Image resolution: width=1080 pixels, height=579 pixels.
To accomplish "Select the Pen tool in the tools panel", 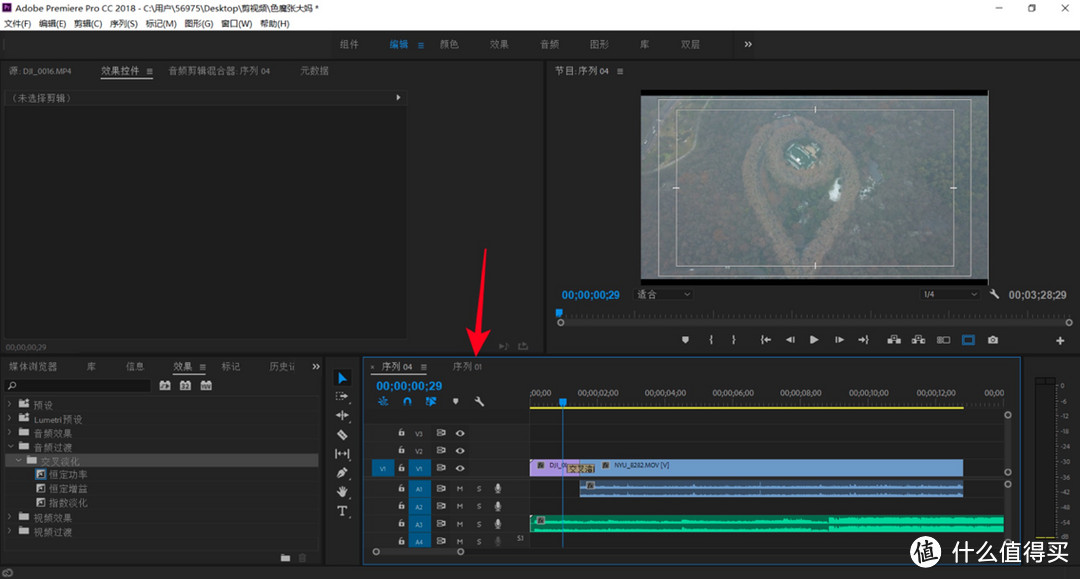I will tap(342, 473).
